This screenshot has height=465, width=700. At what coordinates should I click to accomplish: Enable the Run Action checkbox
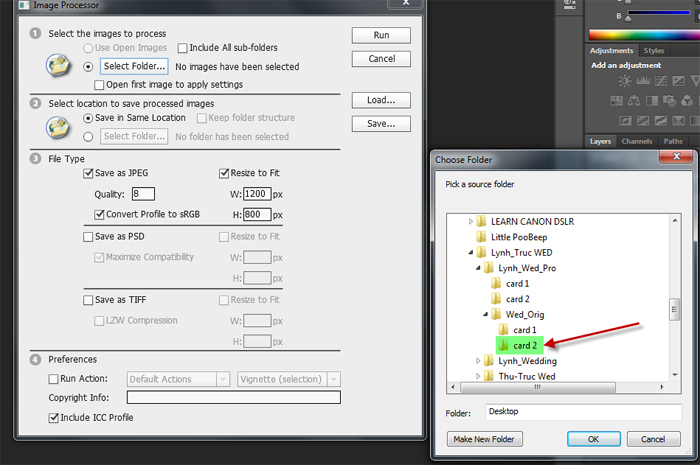54,379
